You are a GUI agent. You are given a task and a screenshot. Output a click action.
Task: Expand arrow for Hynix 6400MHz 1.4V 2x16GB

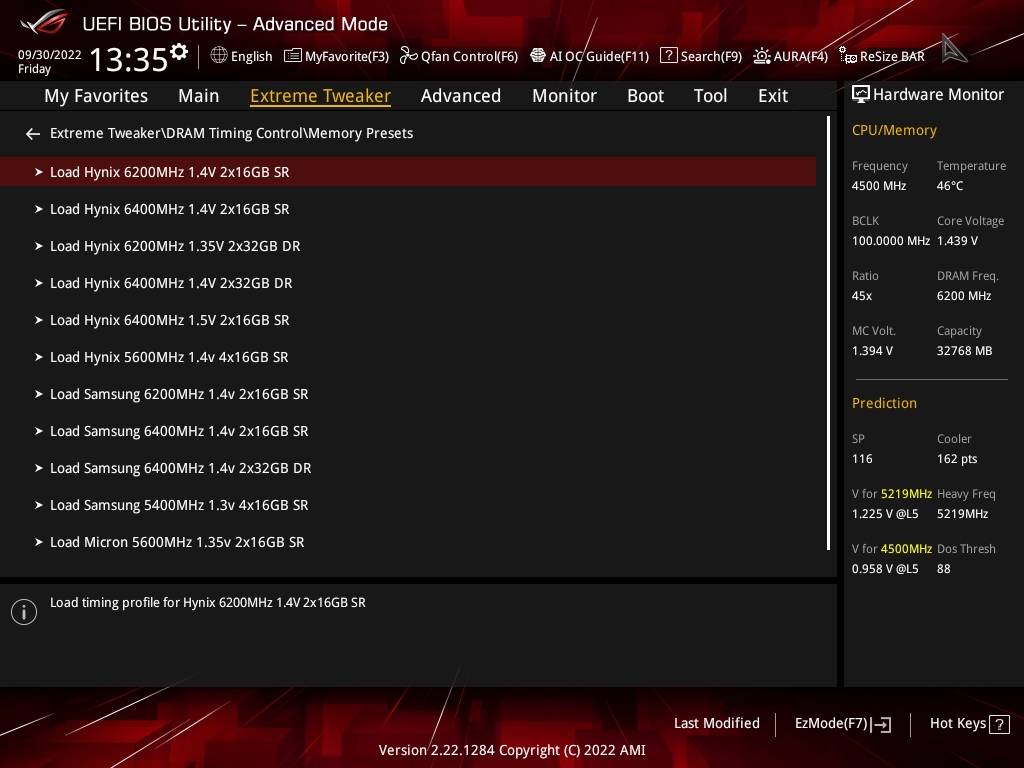pos(39,209)
